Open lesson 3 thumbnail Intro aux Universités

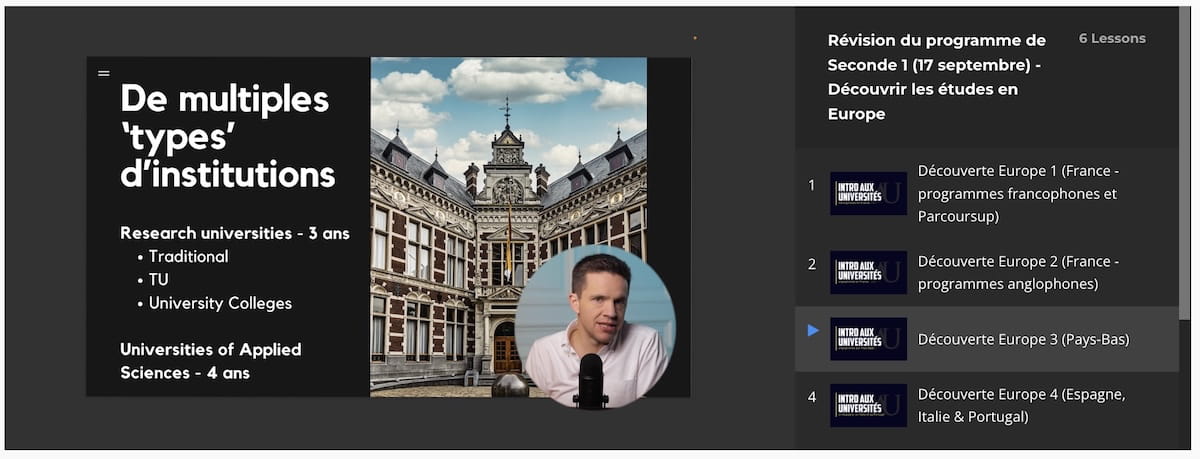point(868,339)
